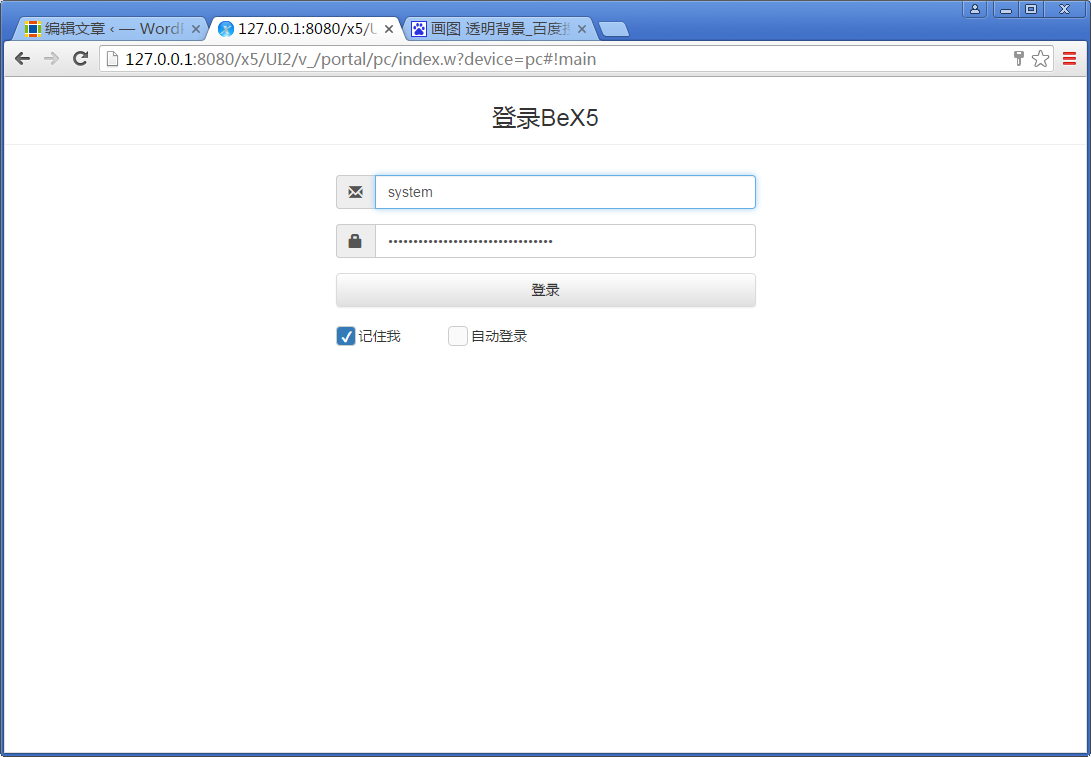1091x757 pixels.
Task: Click the page info icon in the address bar
Action: 113,59
